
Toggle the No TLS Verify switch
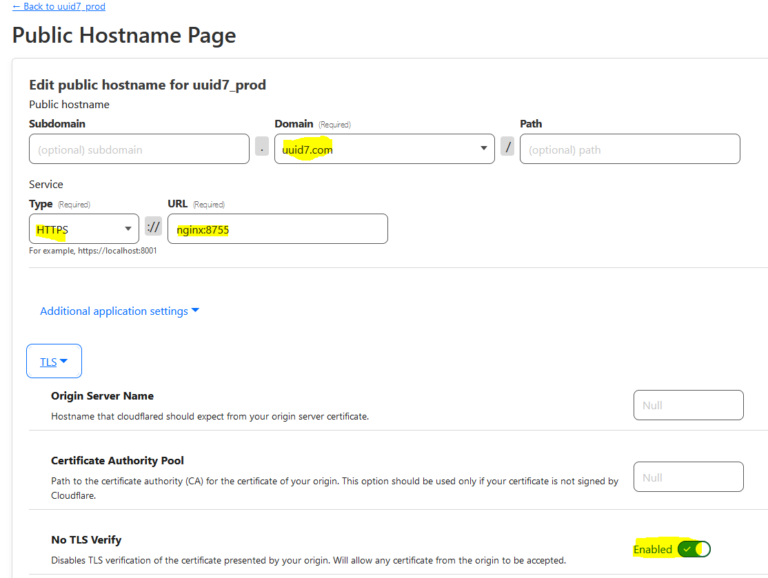tap(694, 549)
